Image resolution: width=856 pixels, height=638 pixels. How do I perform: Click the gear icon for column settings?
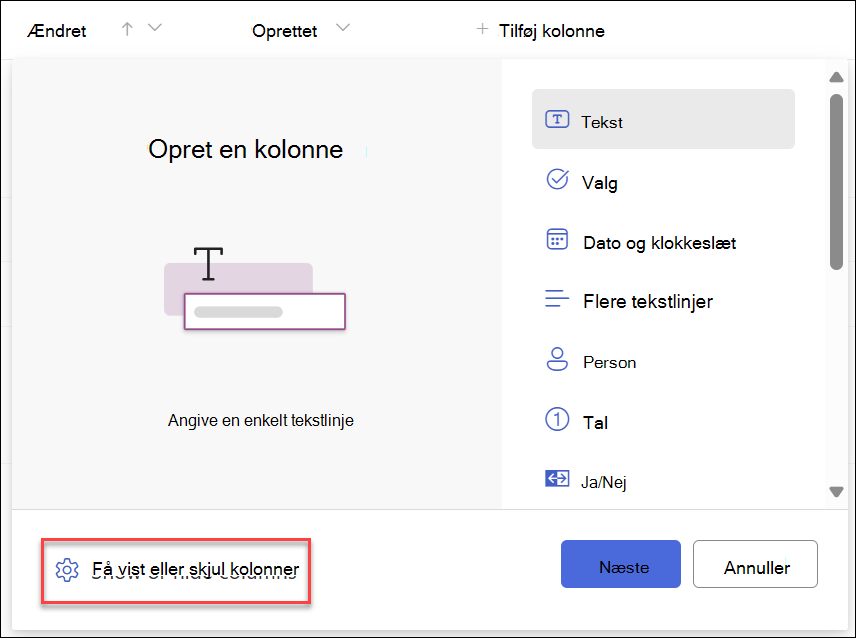point(67,570)
